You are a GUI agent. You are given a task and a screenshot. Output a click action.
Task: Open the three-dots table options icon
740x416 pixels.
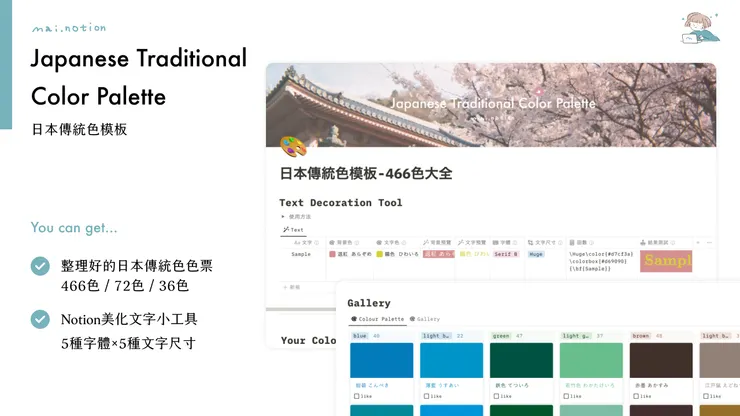tap(709, 242)
